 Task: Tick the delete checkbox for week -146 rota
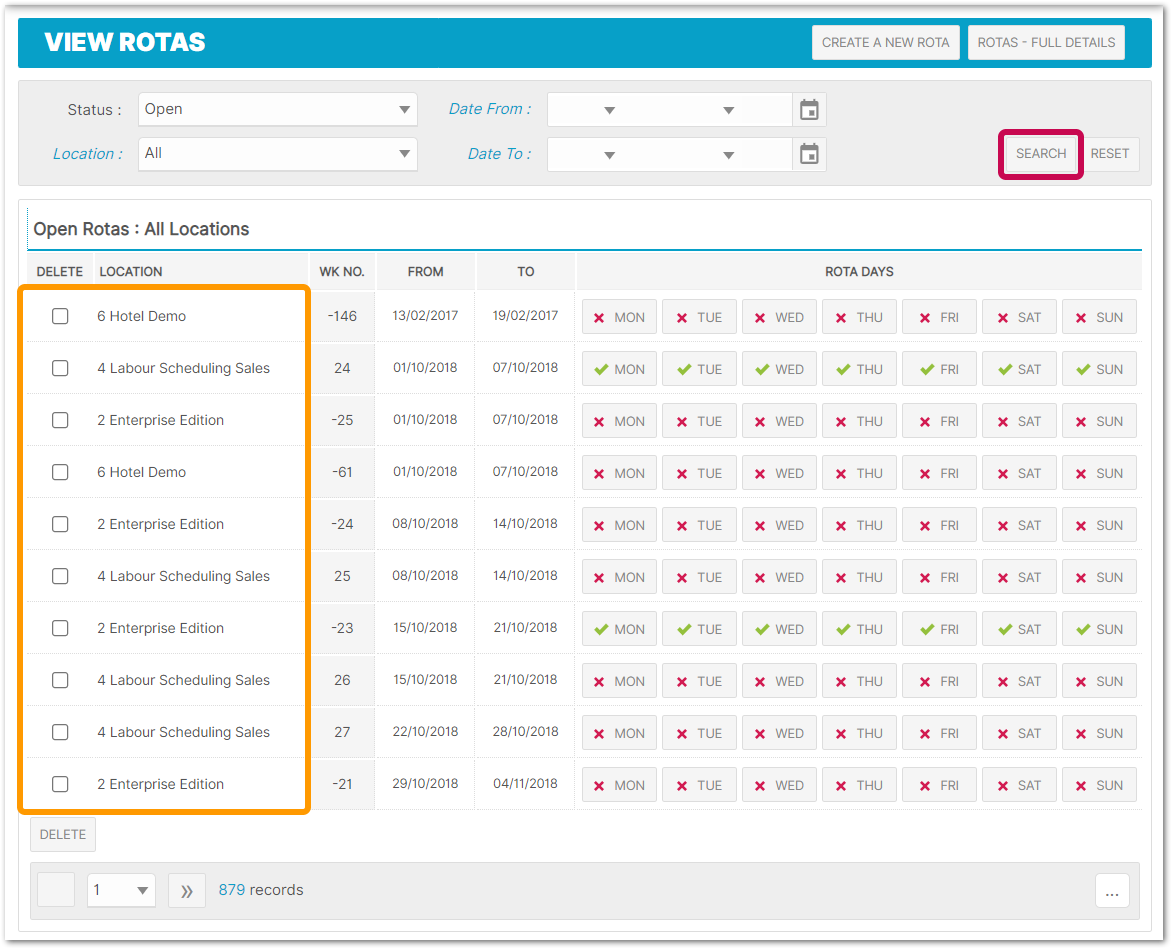[x=60, y=316]
